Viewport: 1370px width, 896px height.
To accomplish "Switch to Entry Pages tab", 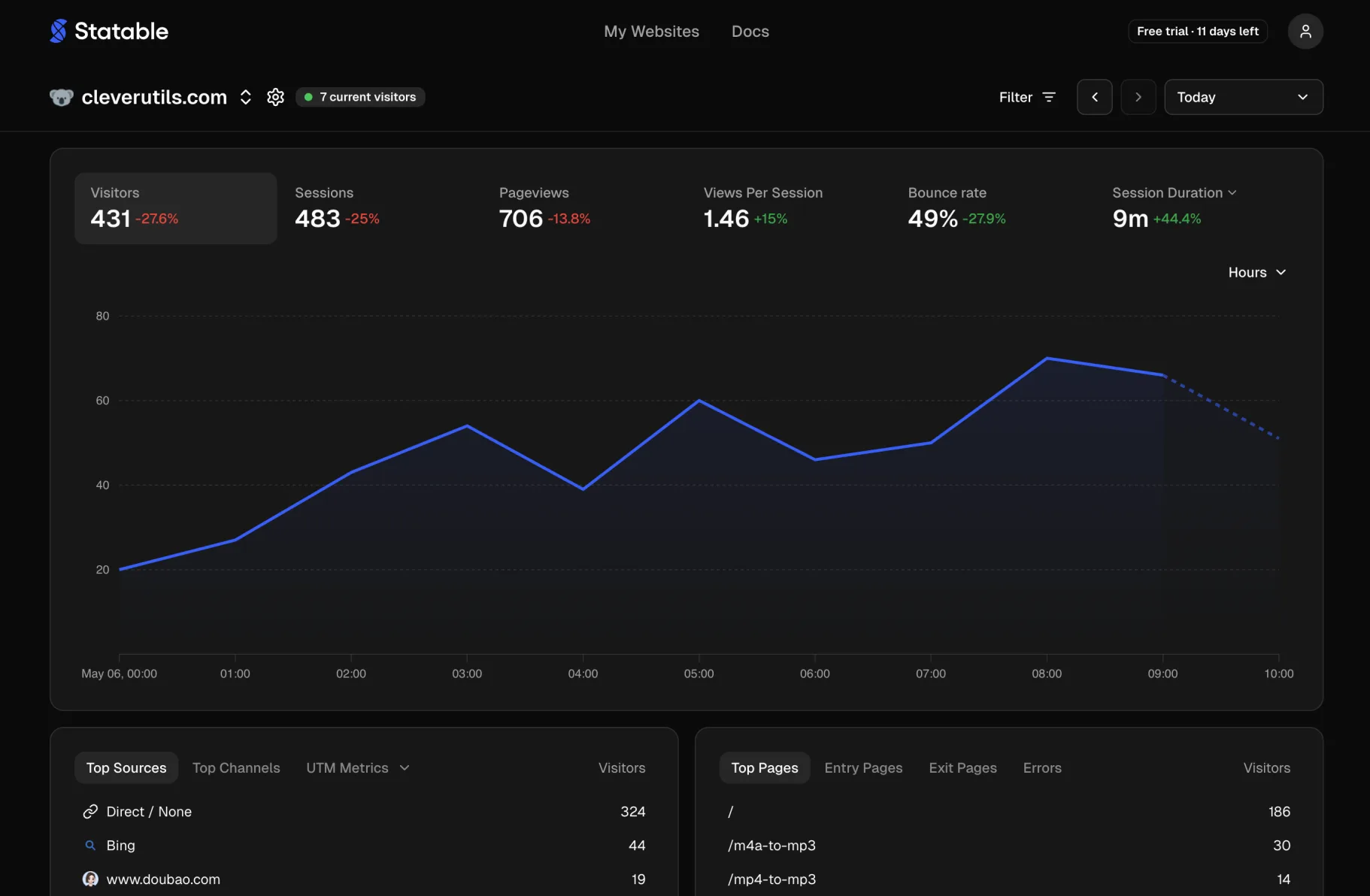I will click(x=863, y=768).
